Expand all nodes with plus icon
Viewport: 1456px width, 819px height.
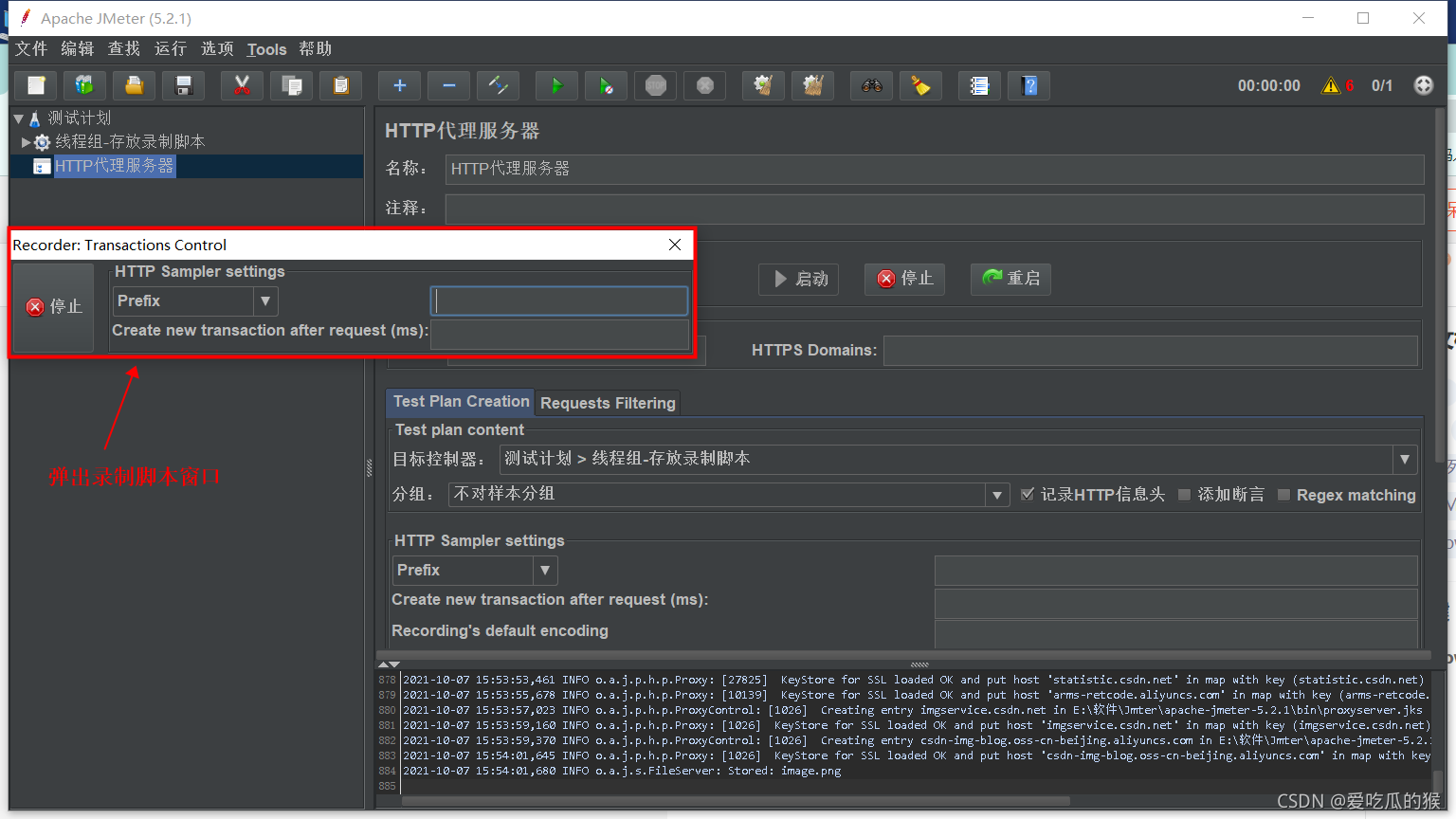point(400,85)
